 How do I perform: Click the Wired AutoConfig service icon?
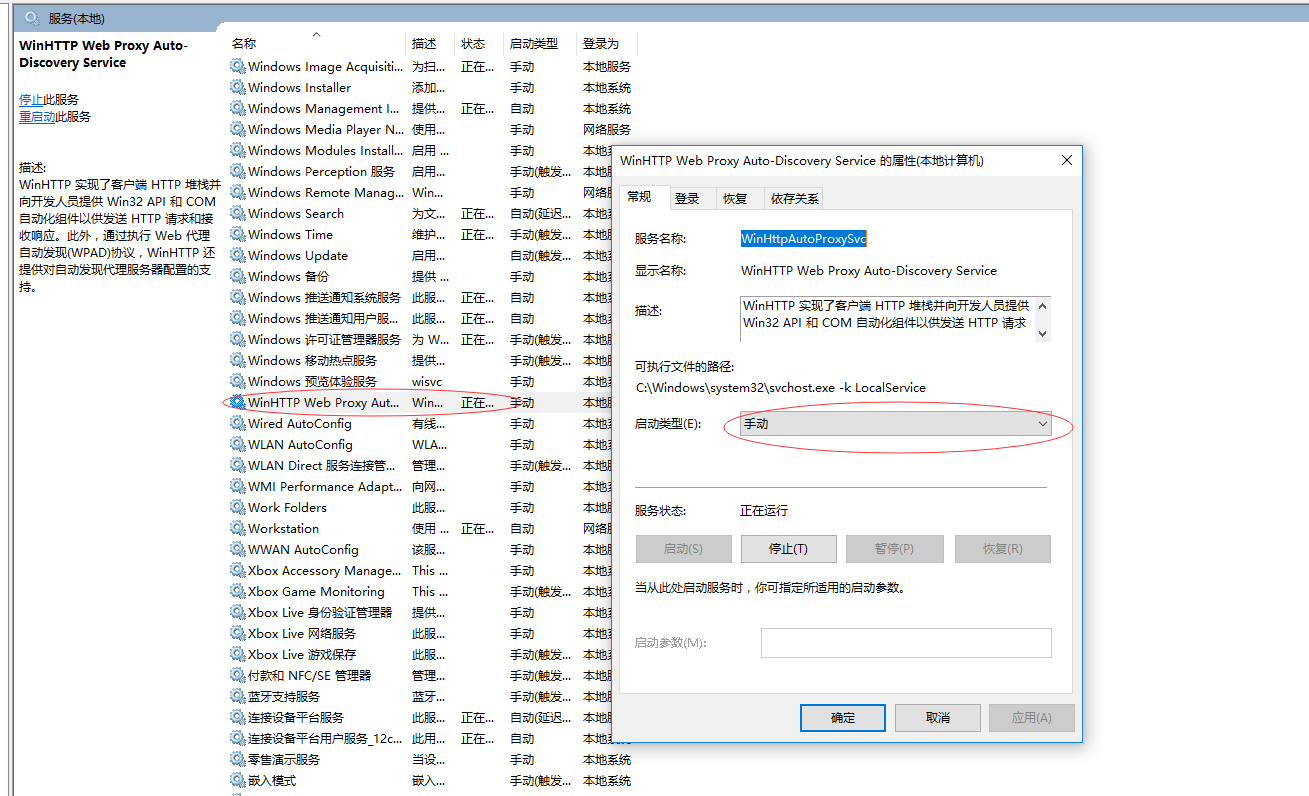[237, 423]
